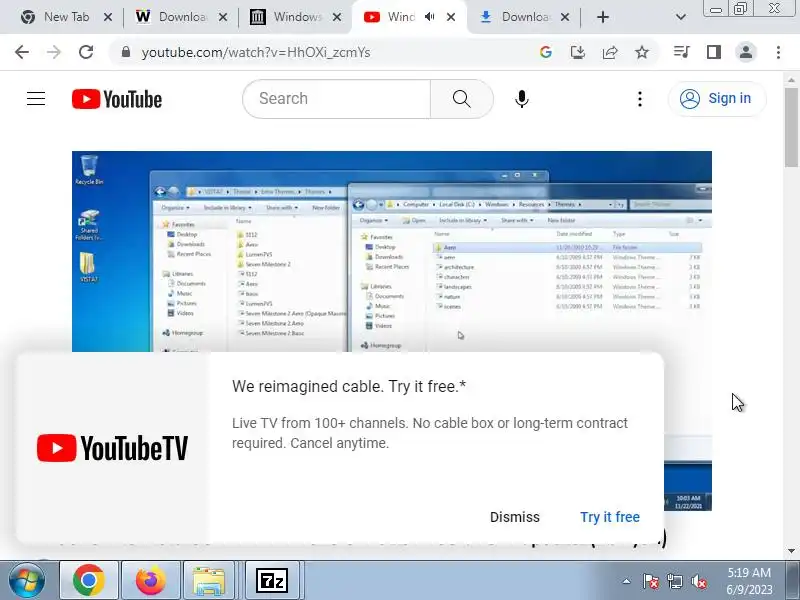Image resolution: width=800 pixels, height=600 pixels.
Task: Open the Chrome profile avatar
Action: [x=746, y=52]
